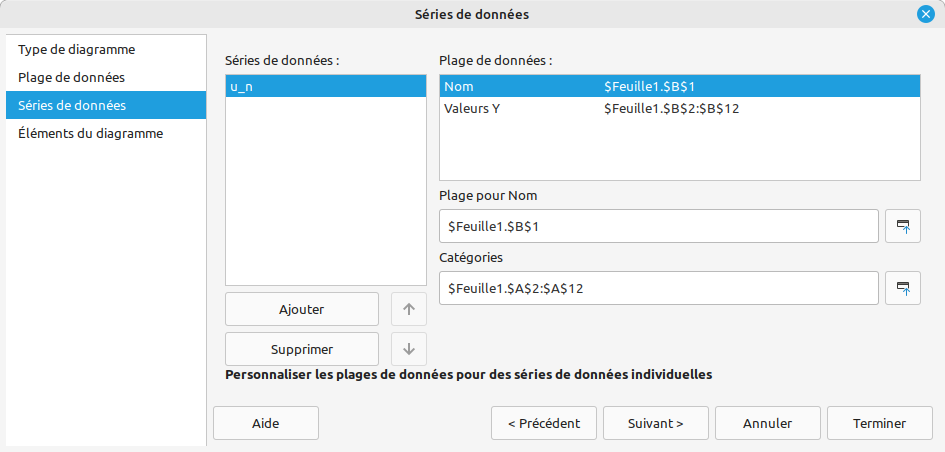Click the shrink icon beside Catégories field
Screen dimensions: 945x452
point(903,288)
